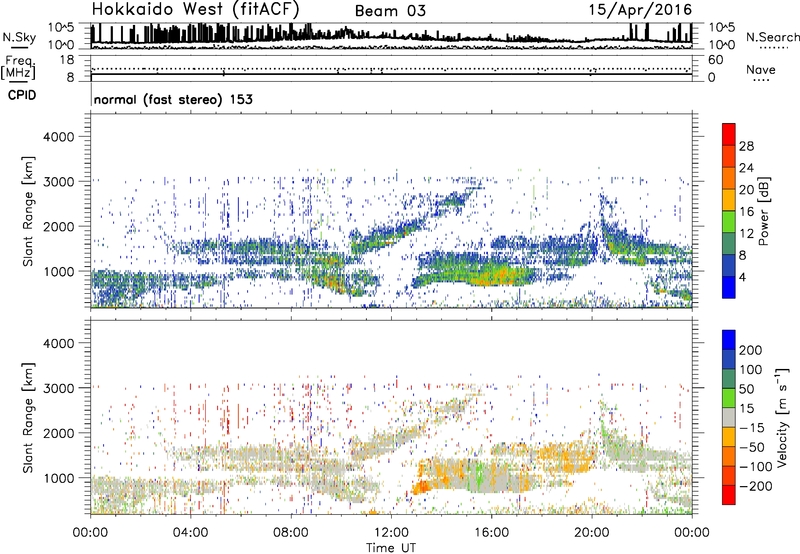Click the '16:00' time tick label

(x=491, y=533)
